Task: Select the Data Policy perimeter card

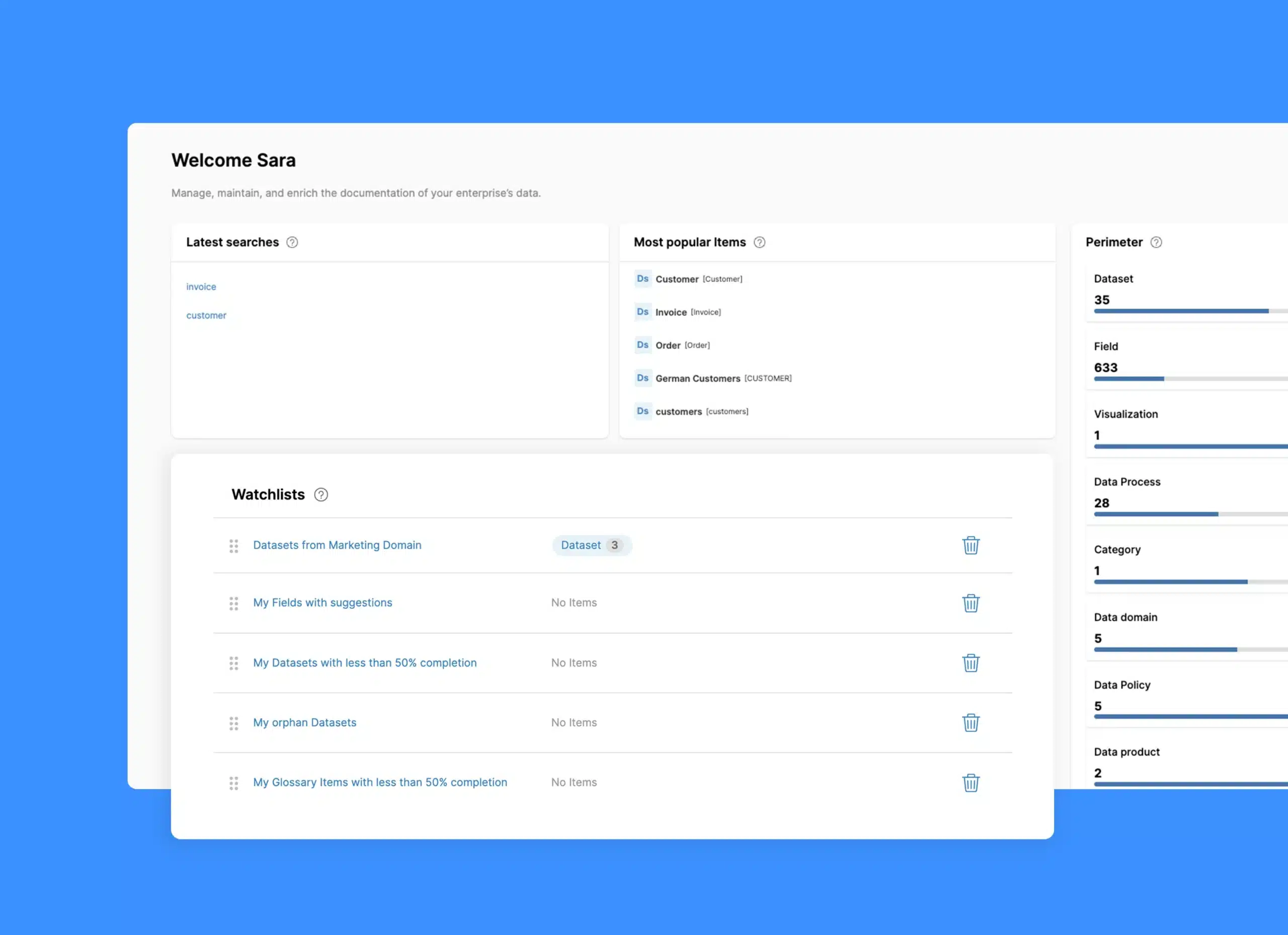Action: (1187, 698)
